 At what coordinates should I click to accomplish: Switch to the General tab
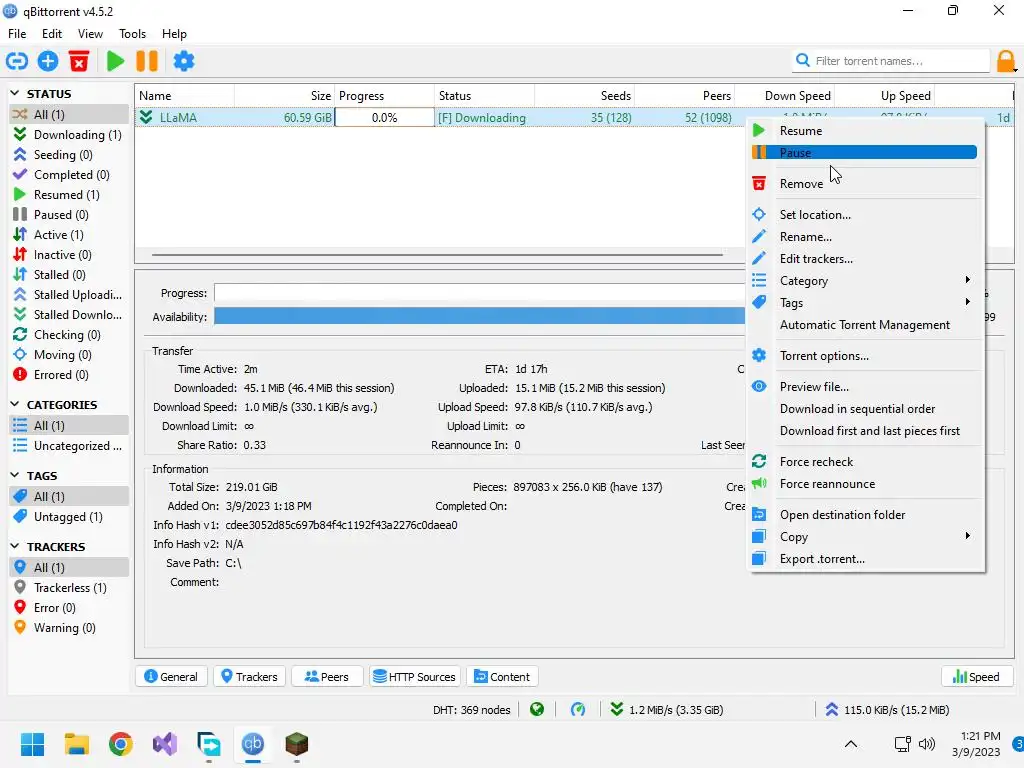click(x=171, y=677)
